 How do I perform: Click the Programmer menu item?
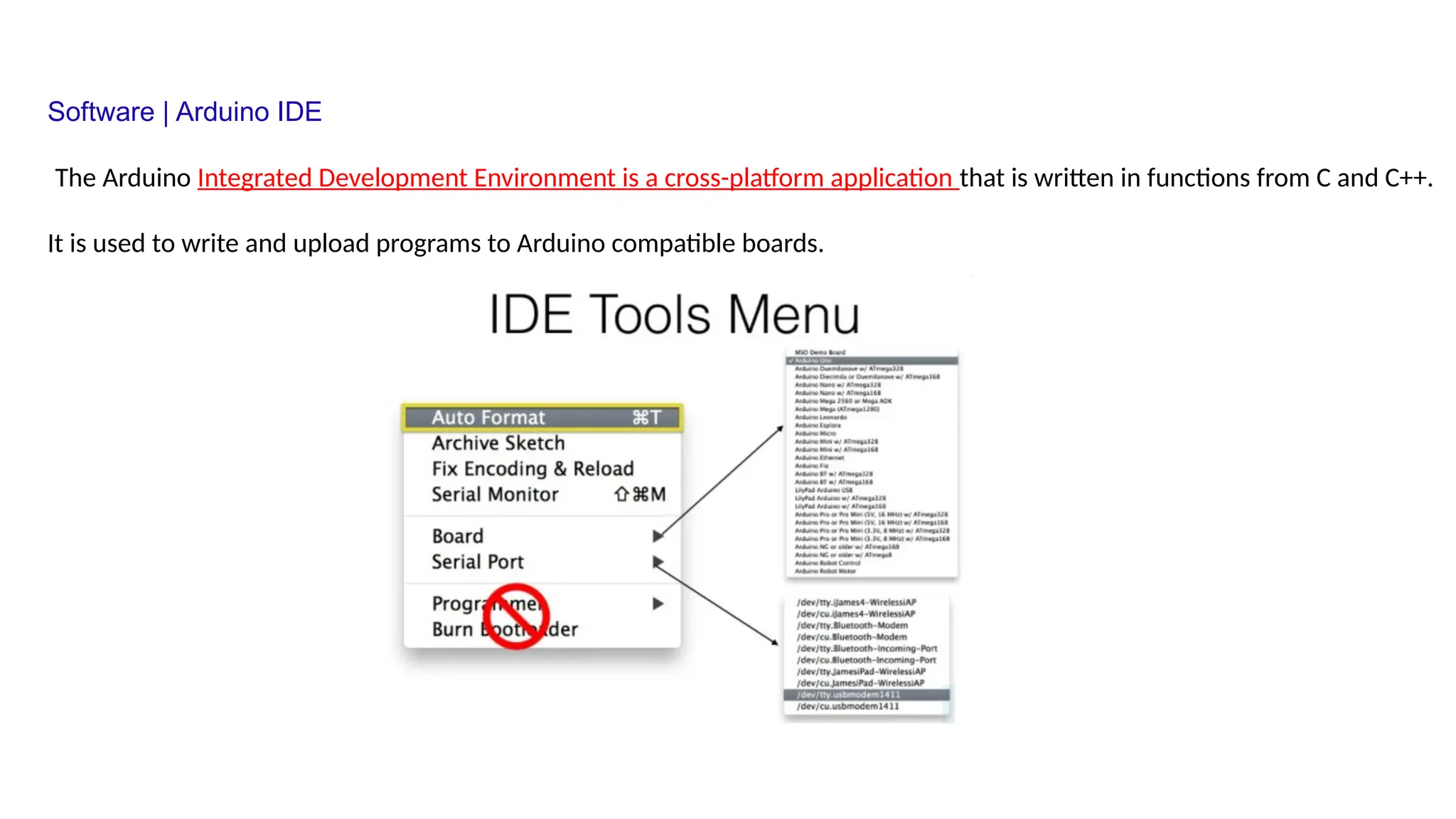coord(542,604)
